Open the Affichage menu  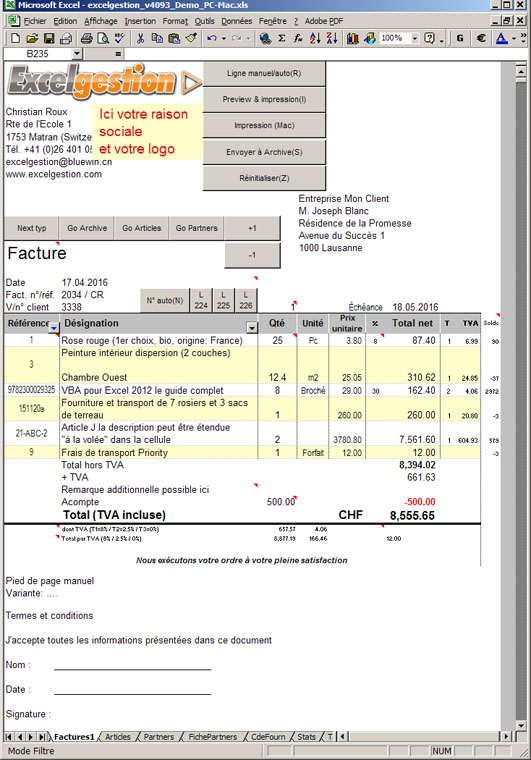(101, 21)
